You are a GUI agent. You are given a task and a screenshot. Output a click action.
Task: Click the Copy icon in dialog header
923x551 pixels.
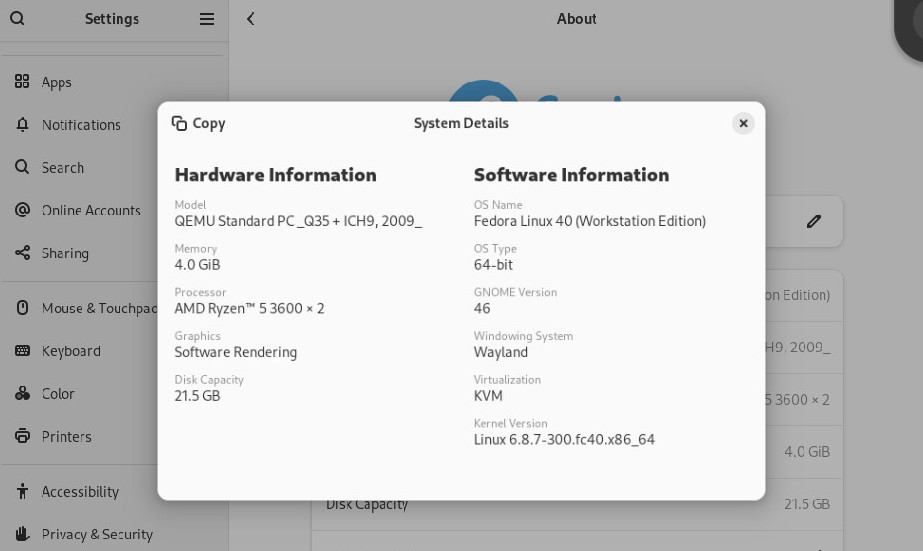pos(179,123)
